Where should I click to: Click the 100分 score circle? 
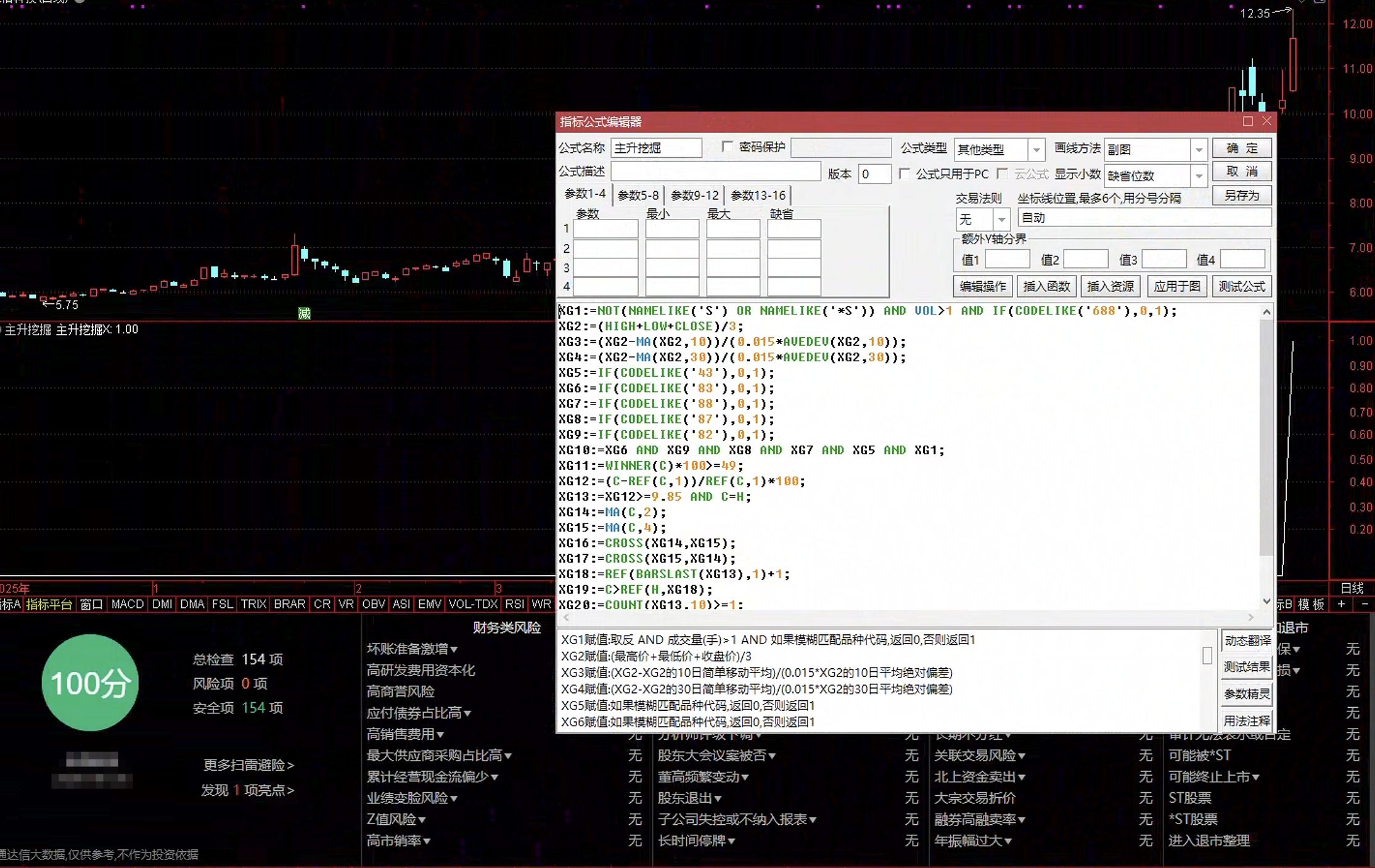pos(90,682)
